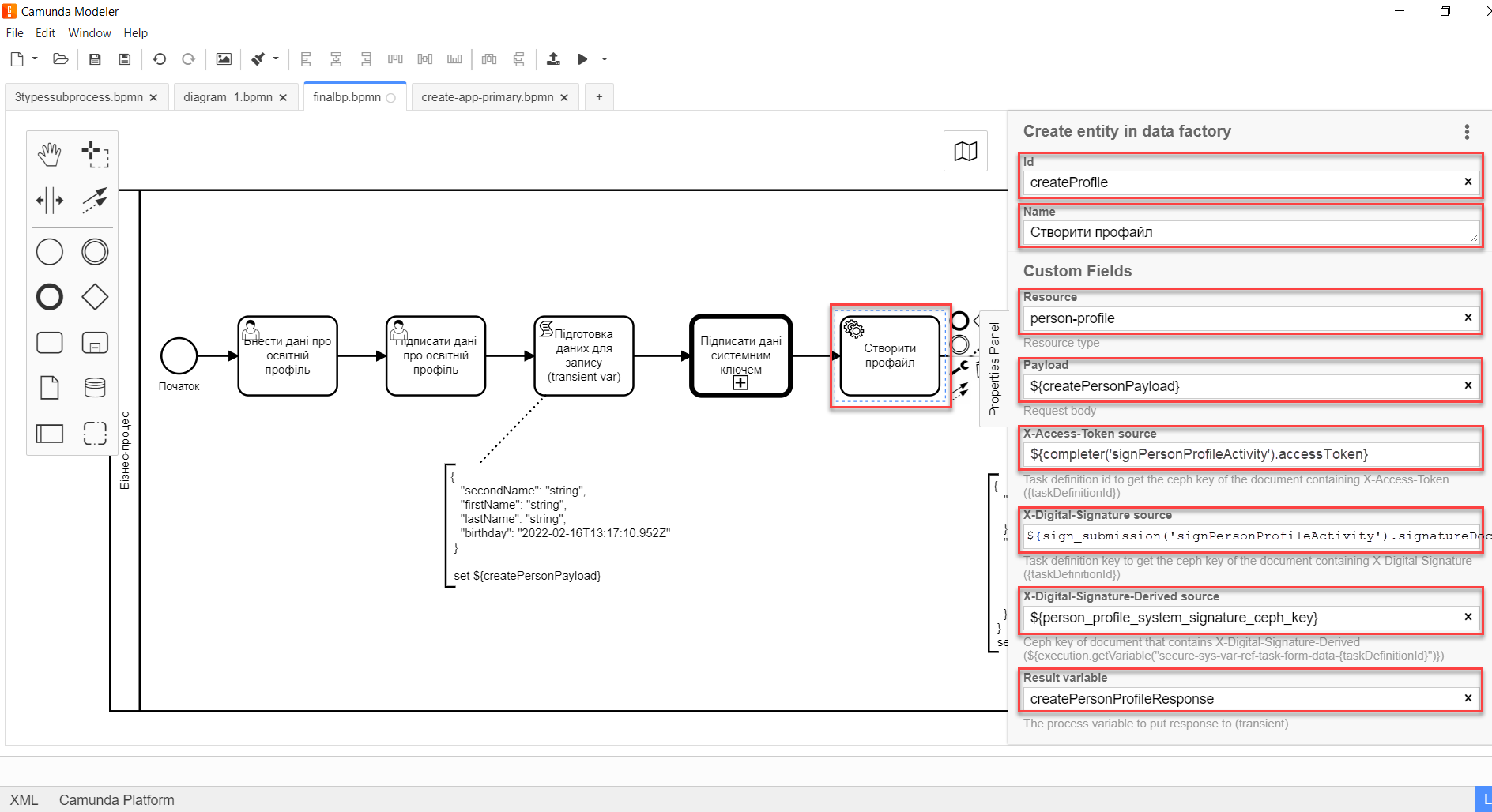Create a data store reference
The height and width of the screenshot is (812, 1492).
(95, 388)
